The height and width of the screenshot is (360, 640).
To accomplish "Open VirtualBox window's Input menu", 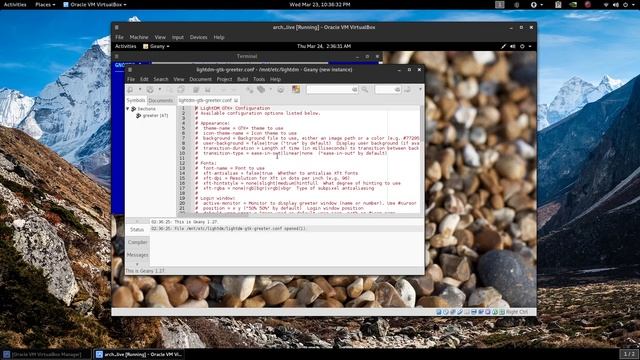I will (178, 37).
